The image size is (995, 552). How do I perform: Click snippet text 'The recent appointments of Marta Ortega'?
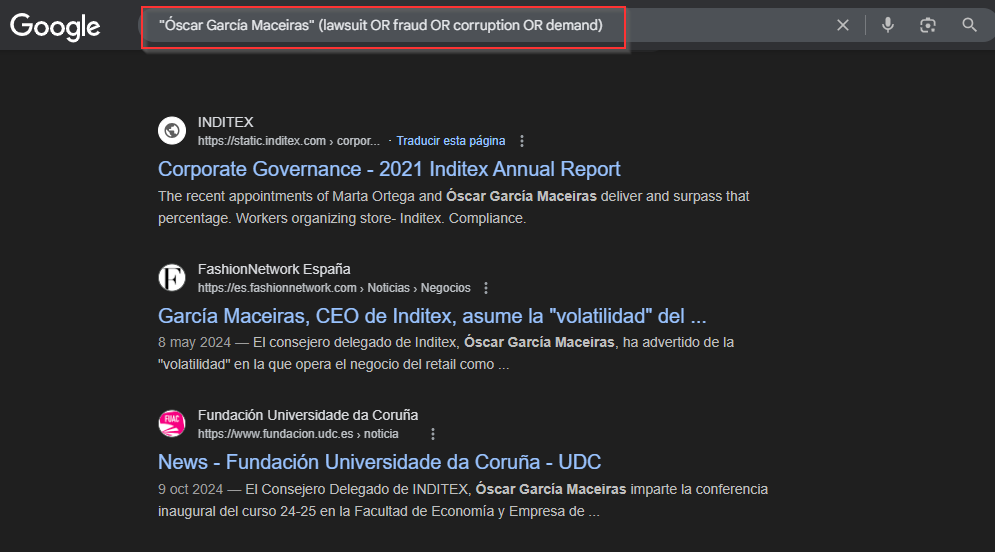[x=286, y=197]
